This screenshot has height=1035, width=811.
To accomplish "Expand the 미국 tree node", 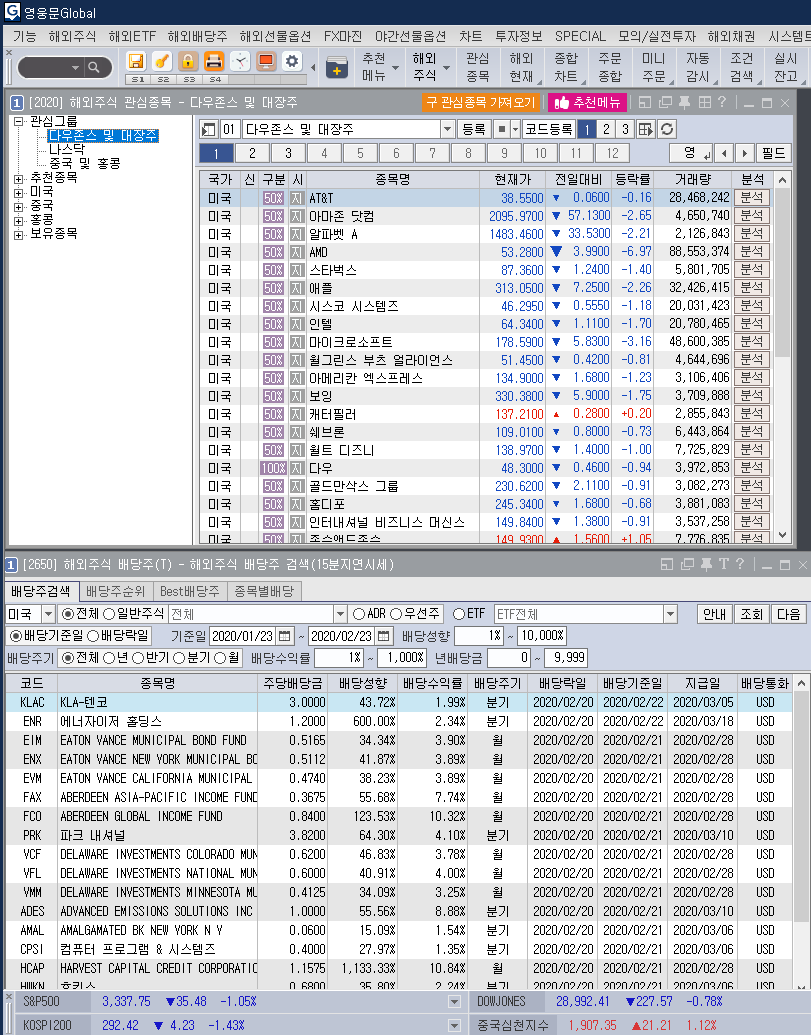I will [18, 193].
